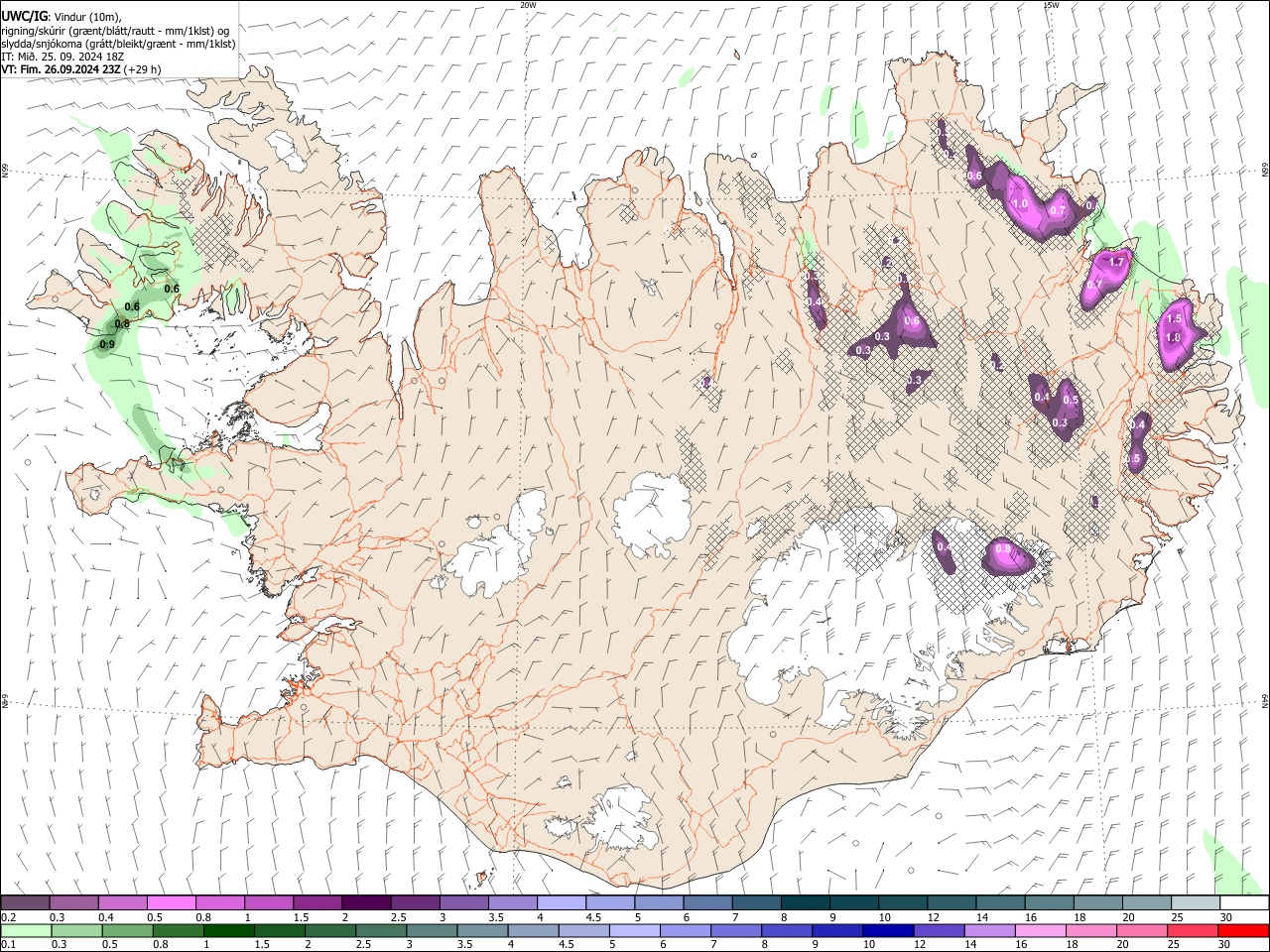
Task: Click the 'slydda/snjókoma (grátt/bleikt/grænt' description line
Action: point(118,44)
